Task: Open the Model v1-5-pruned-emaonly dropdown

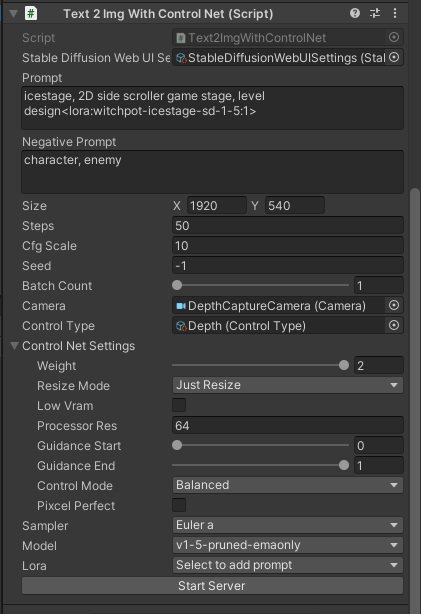Action: pos(287,545)
